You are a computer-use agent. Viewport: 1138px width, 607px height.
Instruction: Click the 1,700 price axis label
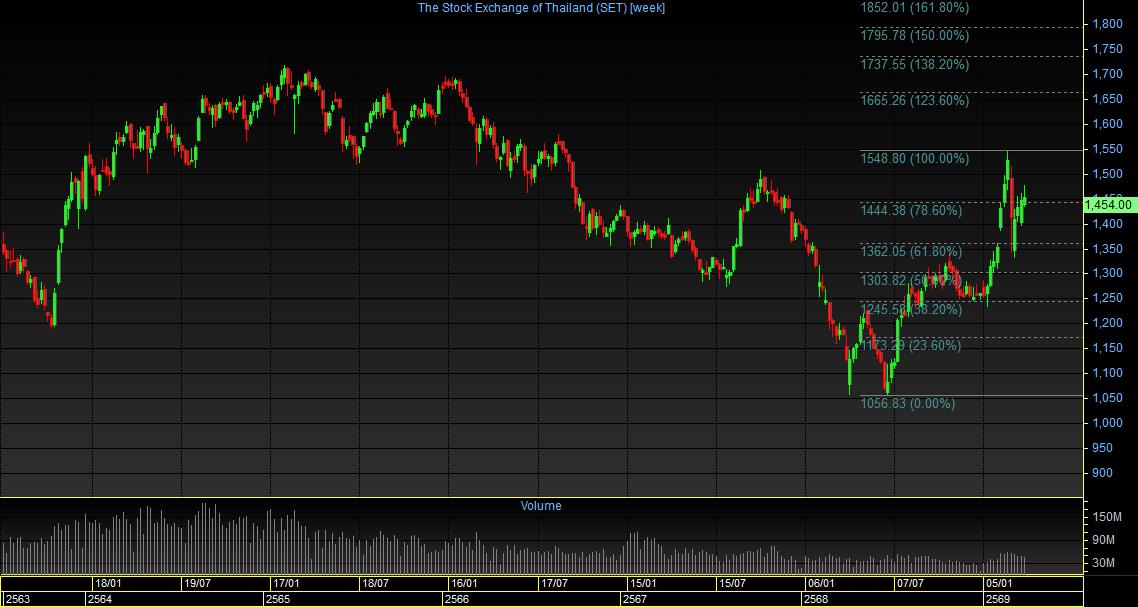tap(1108, 74)
